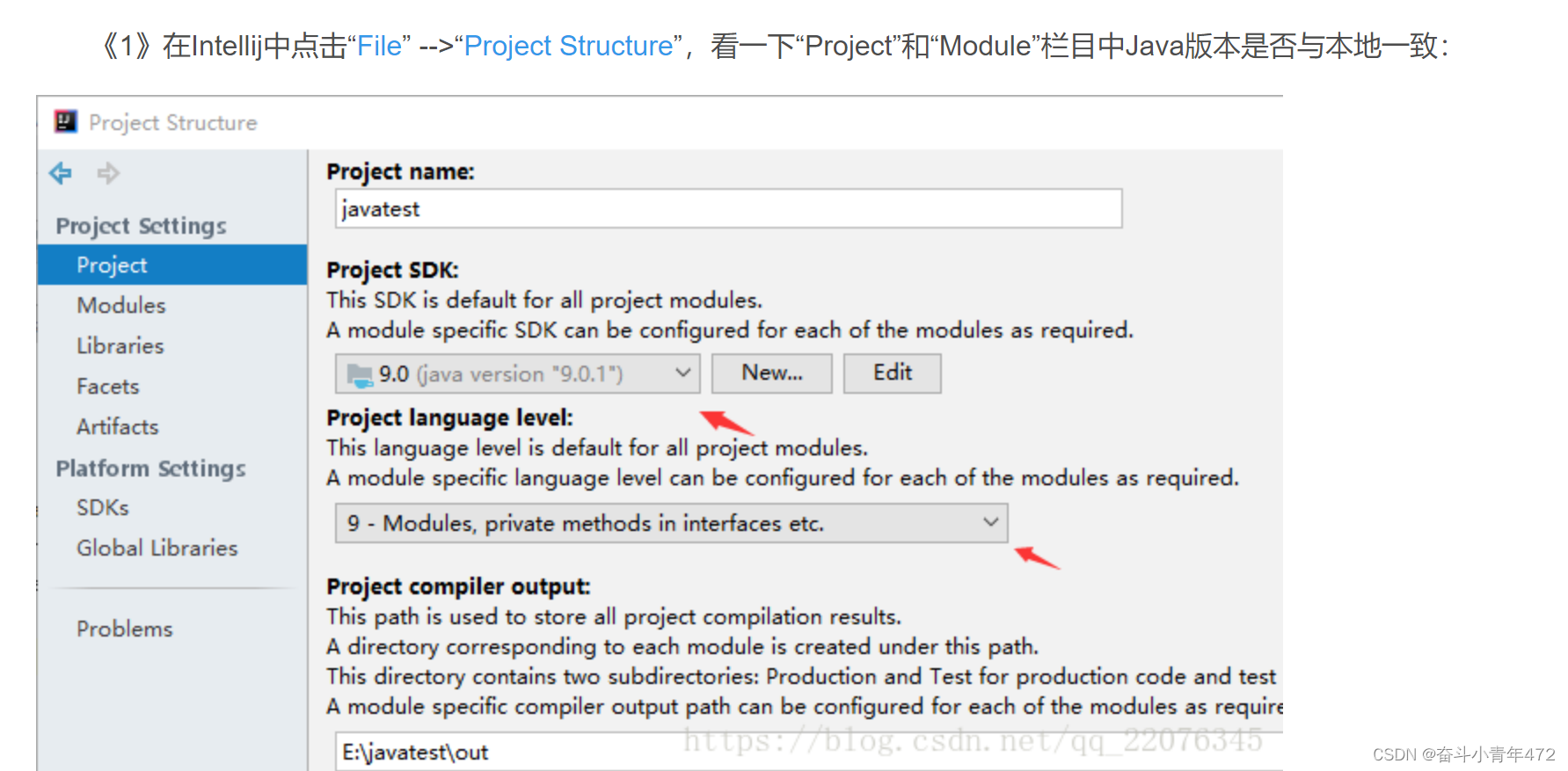Click the New... SDK button
Image resolution: width=1568 pixels, height=771 pixels.
pos(771,373)
